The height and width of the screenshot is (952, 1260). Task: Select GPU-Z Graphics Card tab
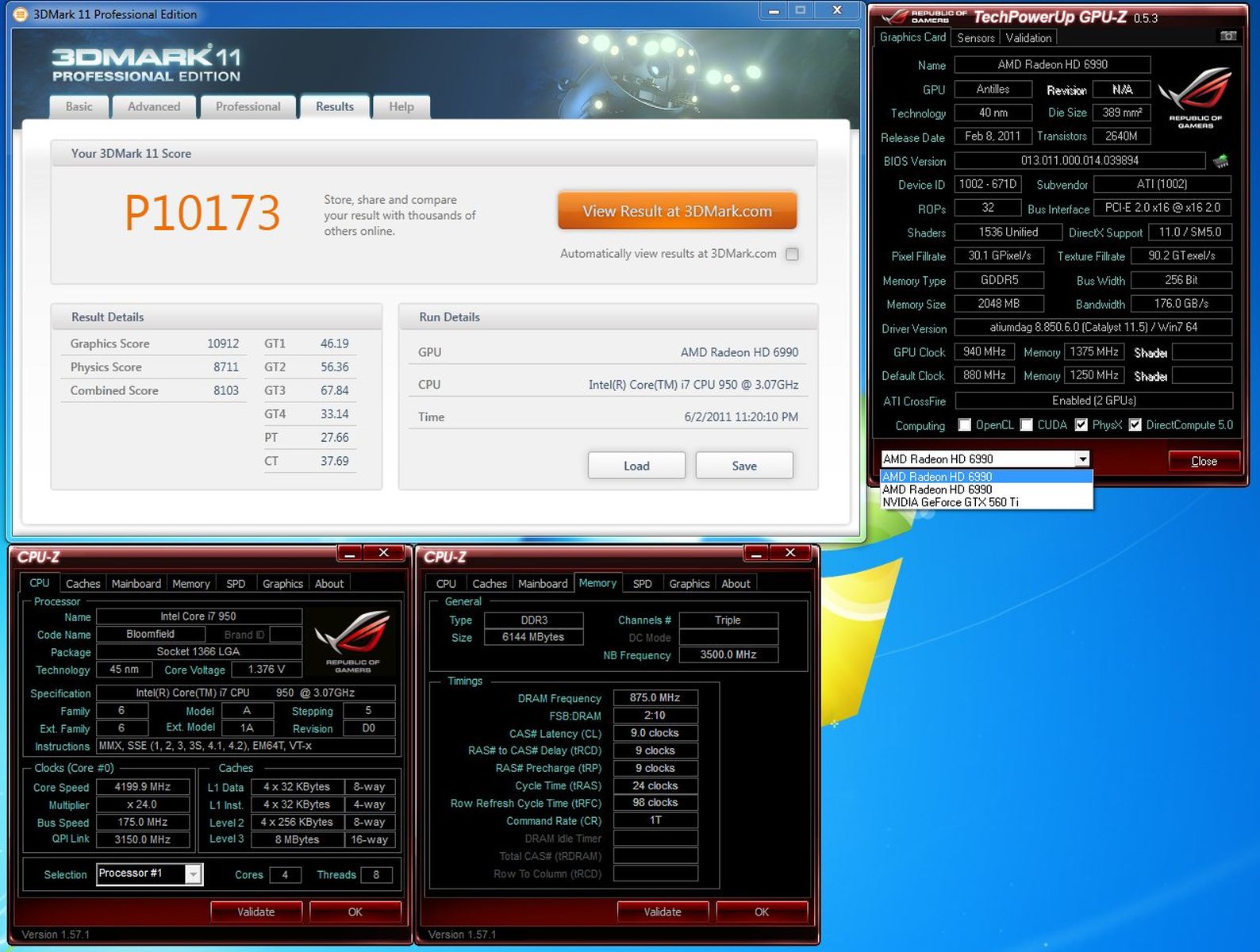912,37
